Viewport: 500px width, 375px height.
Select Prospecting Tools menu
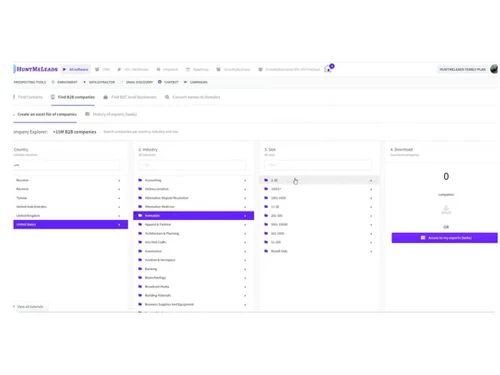pyautogui.click(x=30, y=82)
